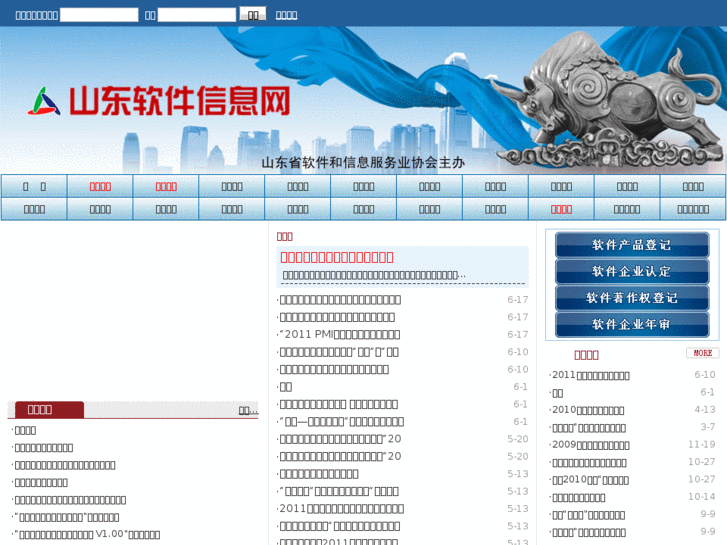Open 软件著作权登记 banner button
The image size is (727, 545).
[x=632, y=298]
